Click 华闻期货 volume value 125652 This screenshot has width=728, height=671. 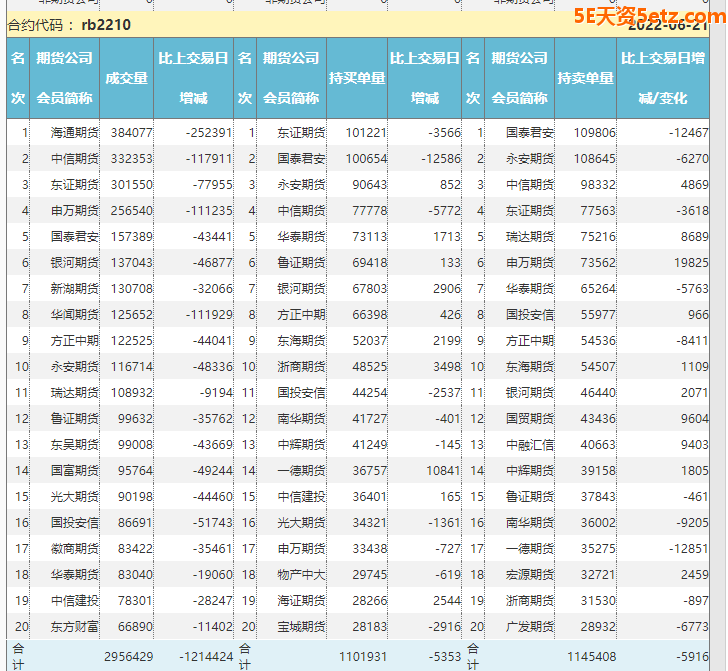(131, 315)
